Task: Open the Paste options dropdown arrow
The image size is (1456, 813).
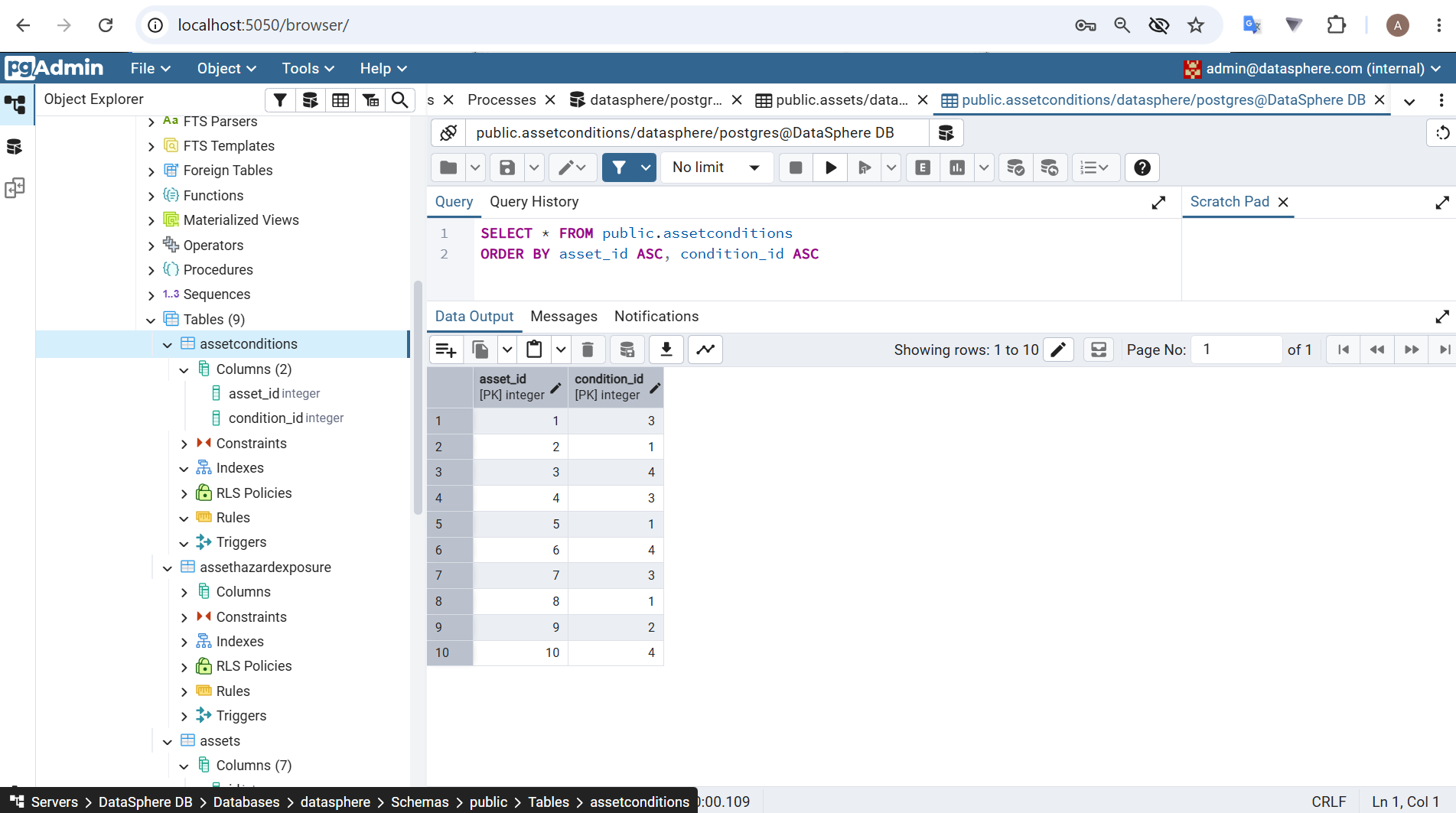Action: click(x=561, y=350)
